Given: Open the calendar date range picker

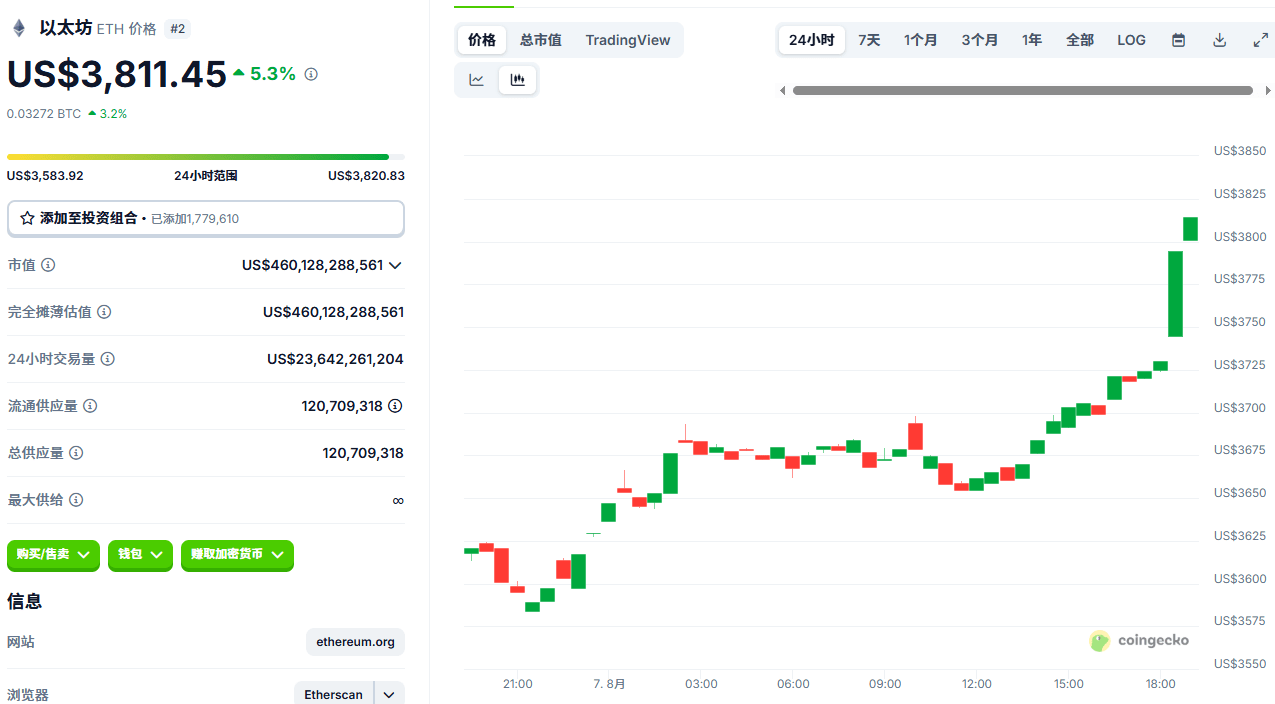Looking at the screenshot, I should click(x=1179, y=40).
